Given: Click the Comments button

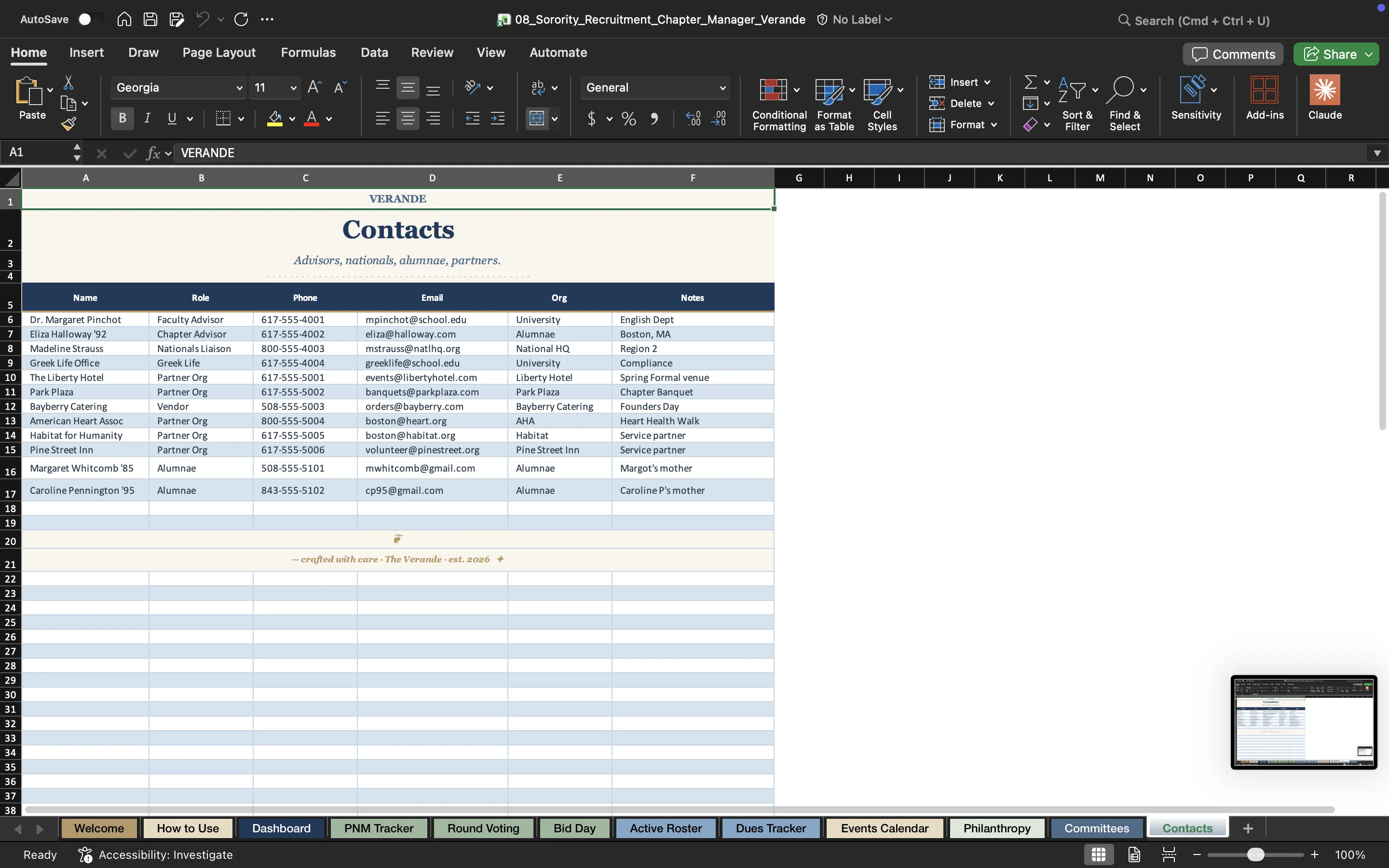Looking at the screenshot, I should click(x=1233, y=54).
